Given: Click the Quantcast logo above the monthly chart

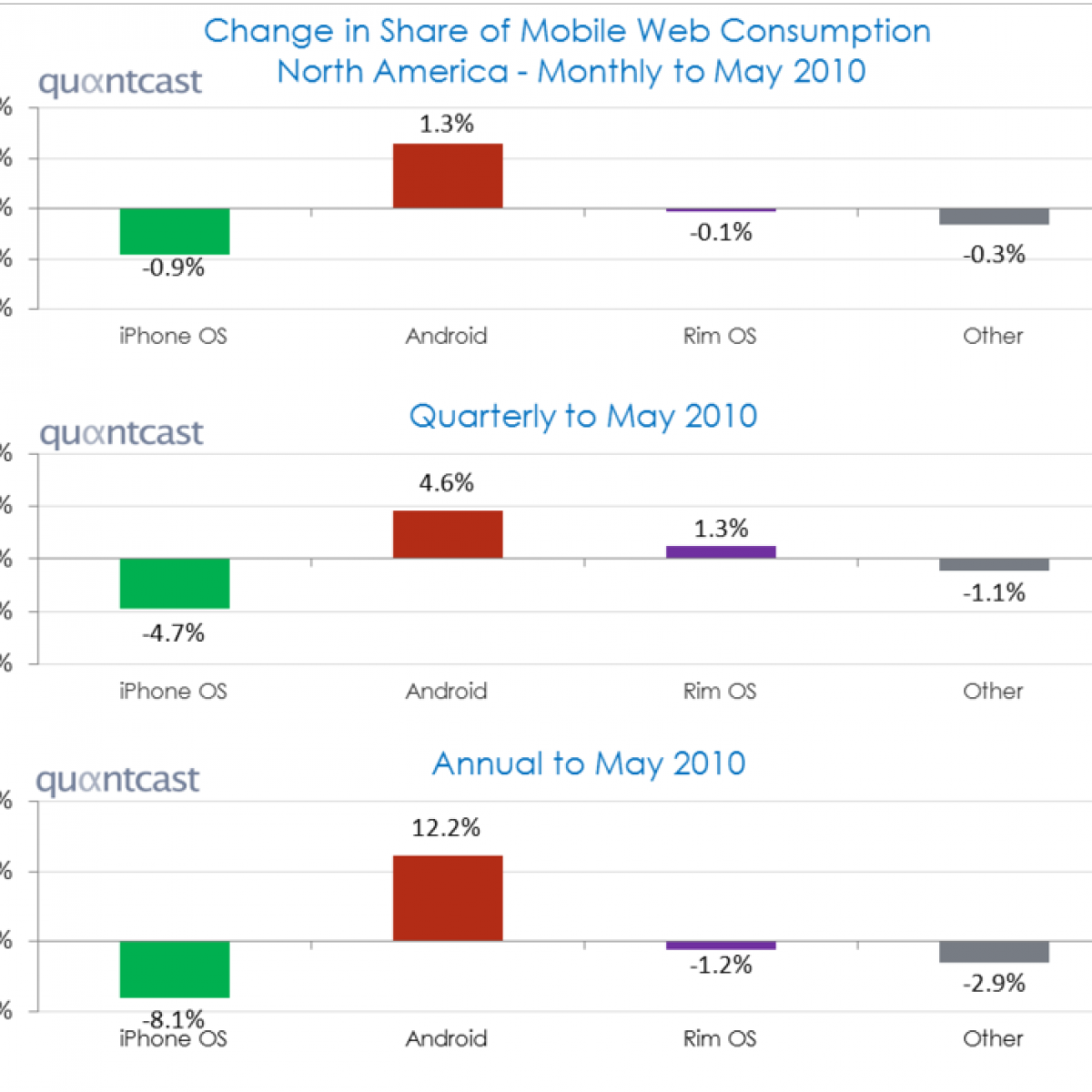Looking at the screenshot, I should click(x=119, y=83).
